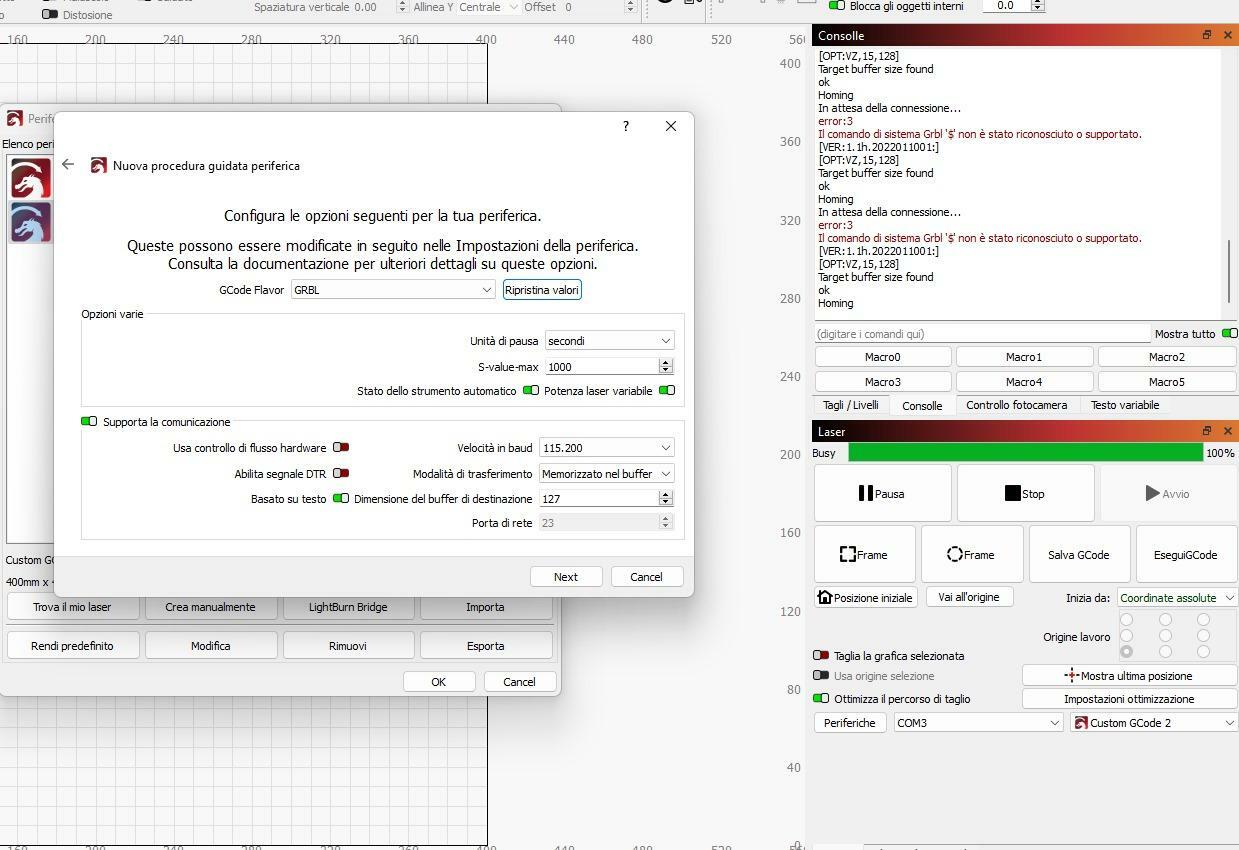
Task: Click Ripristina valori button
Action: (542, 290)
